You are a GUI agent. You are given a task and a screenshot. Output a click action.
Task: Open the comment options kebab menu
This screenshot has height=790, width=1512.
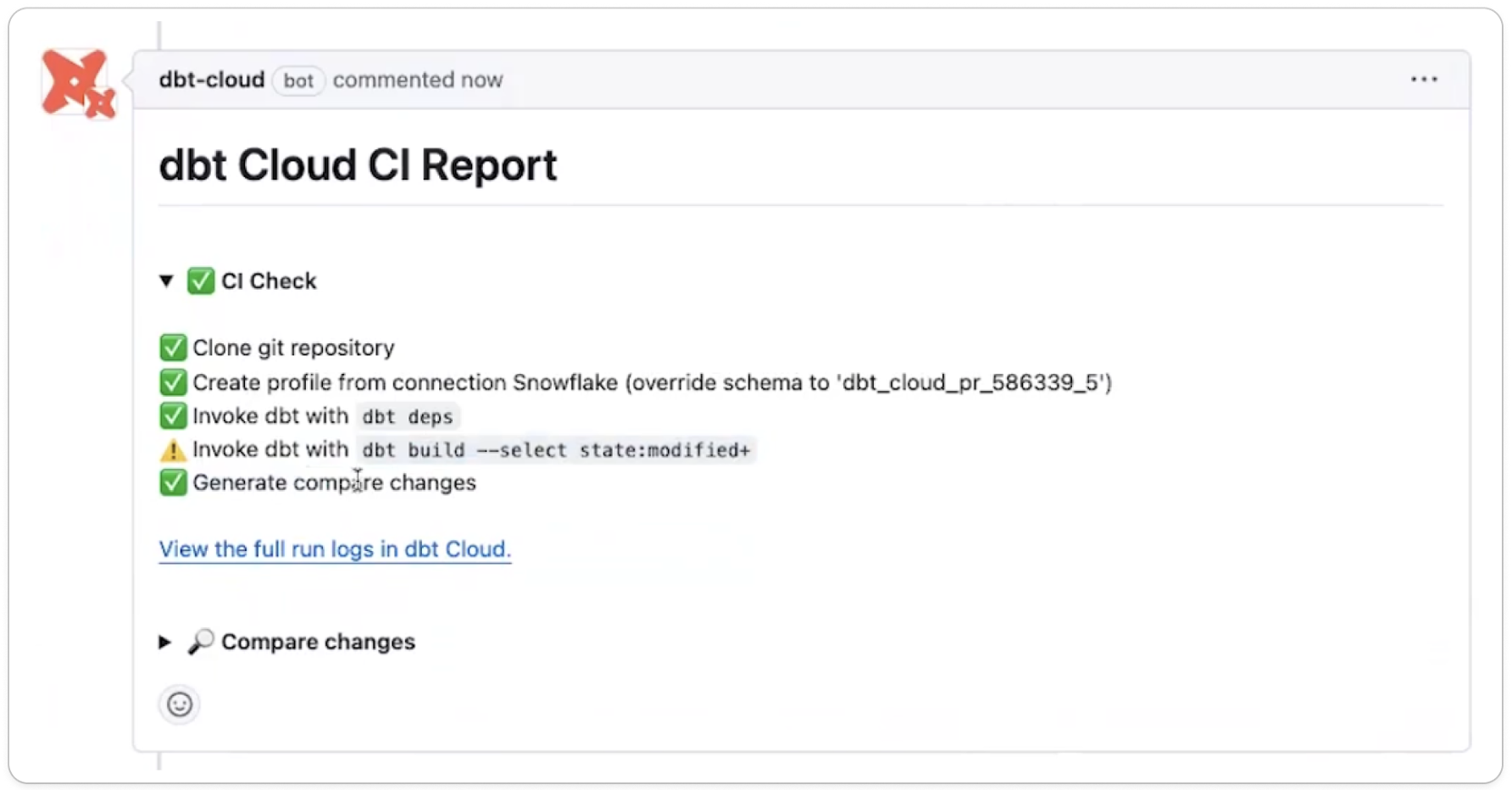[x=1423, y=79]
